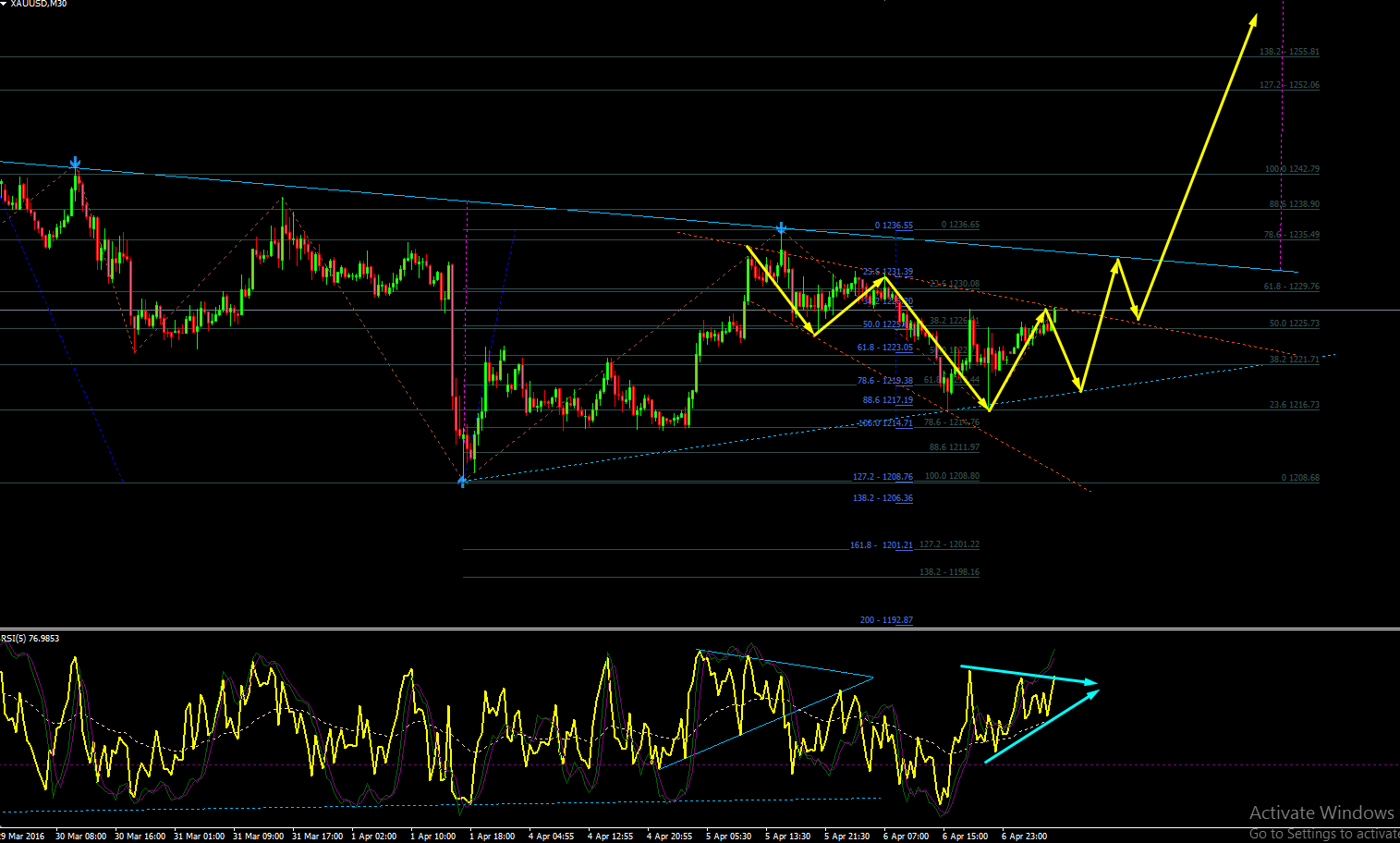Click the small triangle beside XAUUSD,M30

click(5, 4)
